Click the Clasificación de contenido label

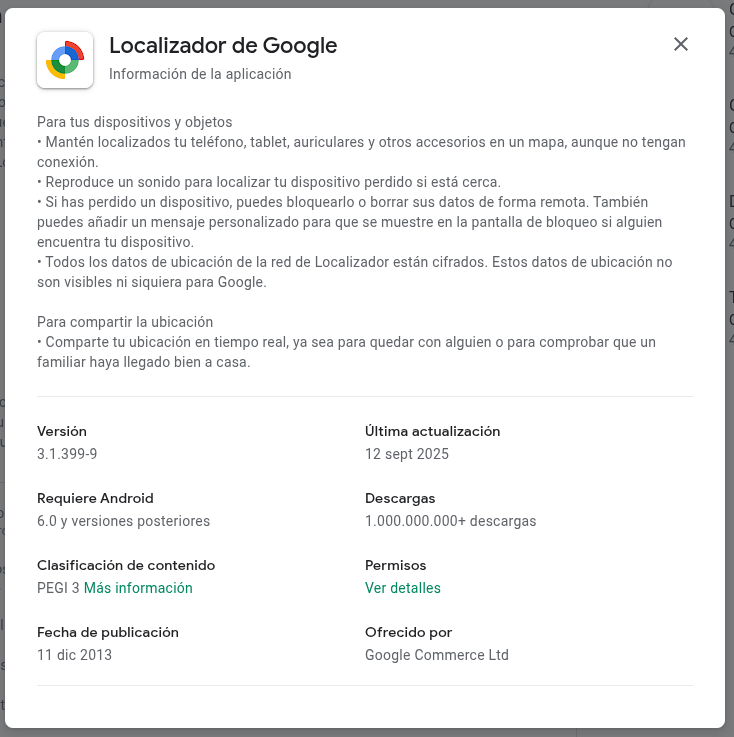(x=126, y=565)
